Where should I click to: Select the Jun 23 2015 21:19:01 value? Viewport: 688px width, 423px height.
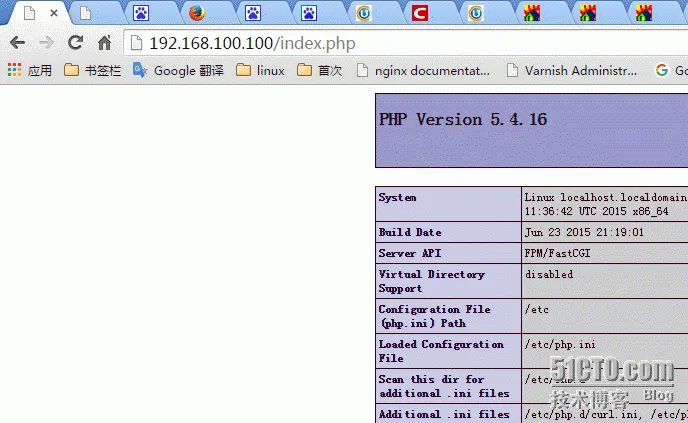(x=584, y=232)
